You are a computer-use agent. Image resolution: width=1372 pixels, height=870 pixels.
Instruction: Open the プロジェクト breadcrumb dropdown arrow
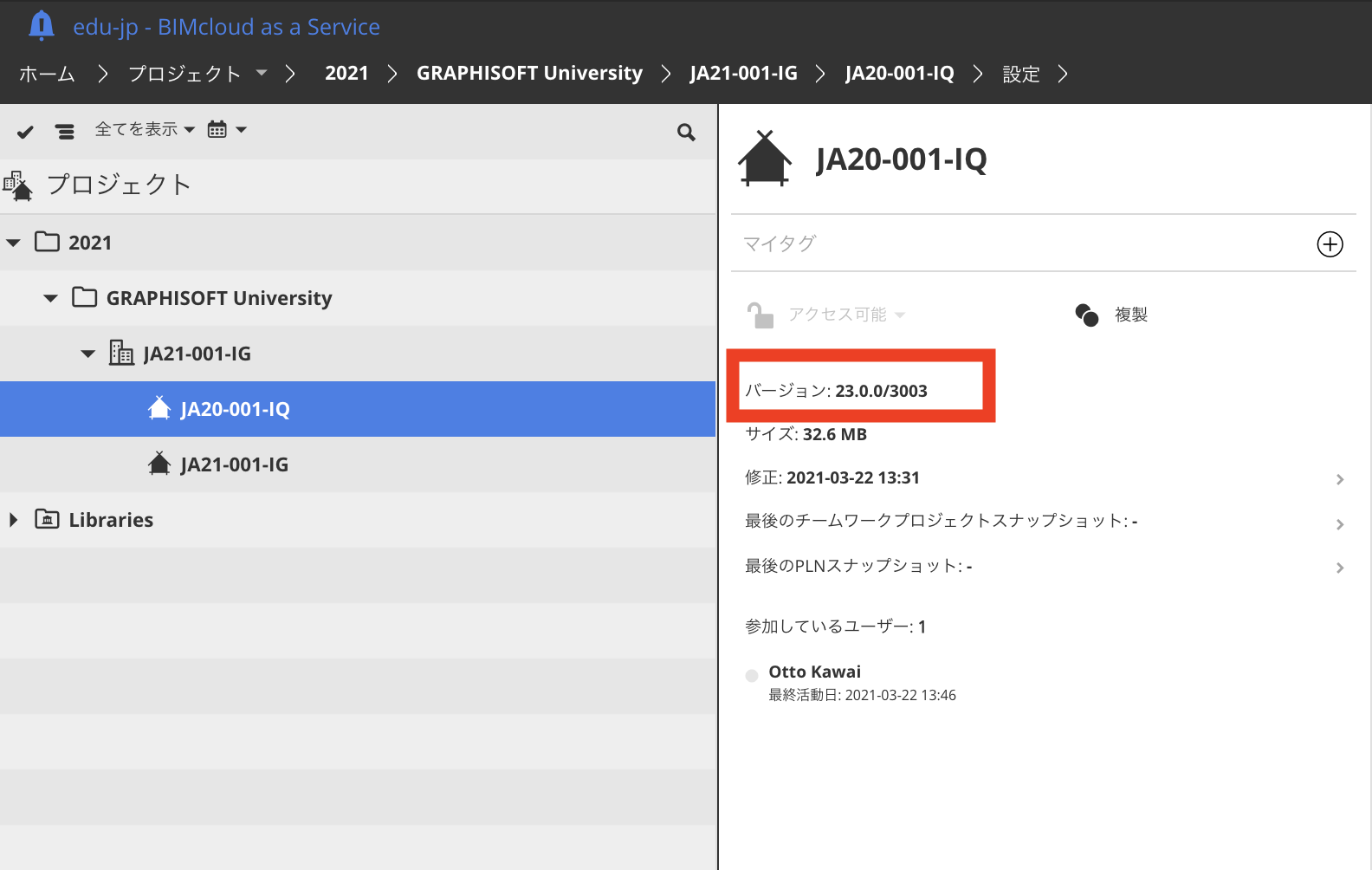pos(262,73)
